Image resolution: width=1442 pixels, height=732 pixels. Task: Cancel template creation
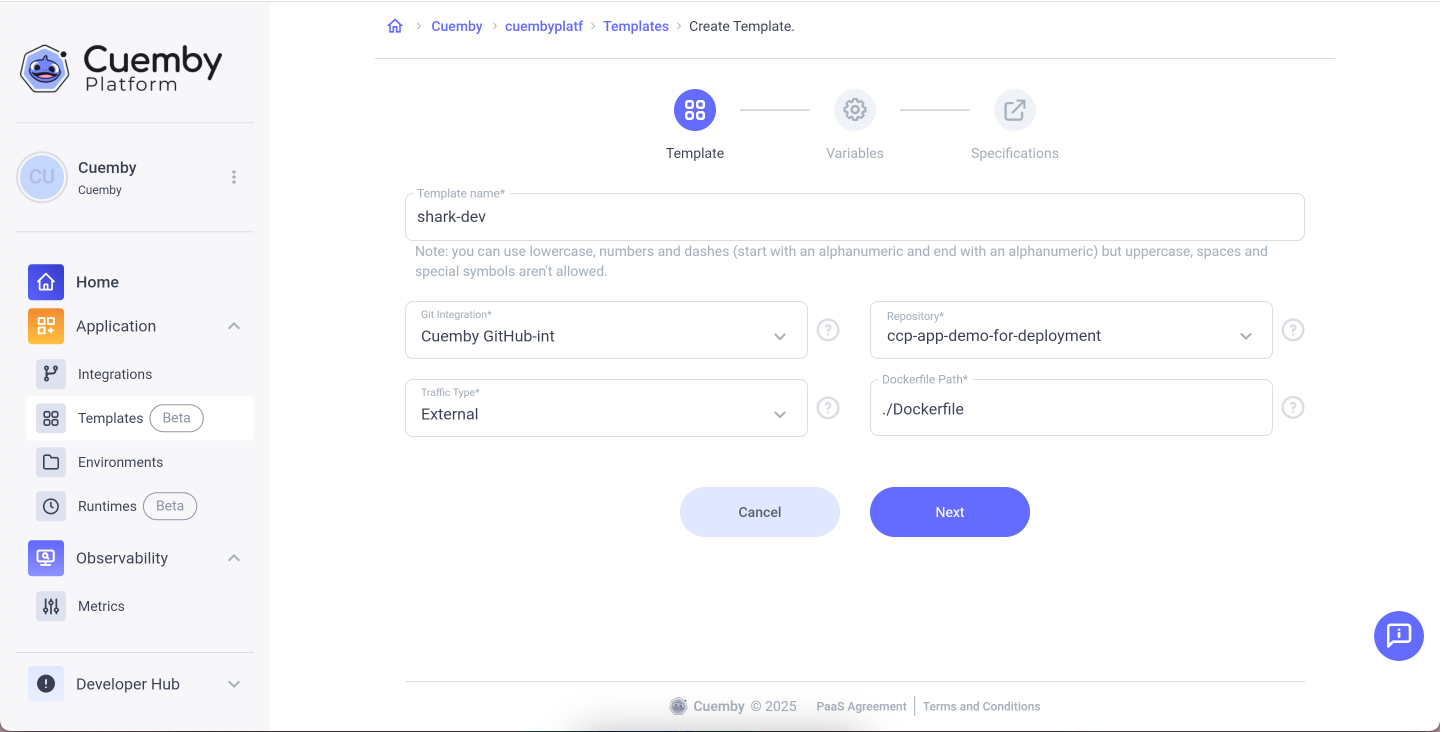[759, 512]
